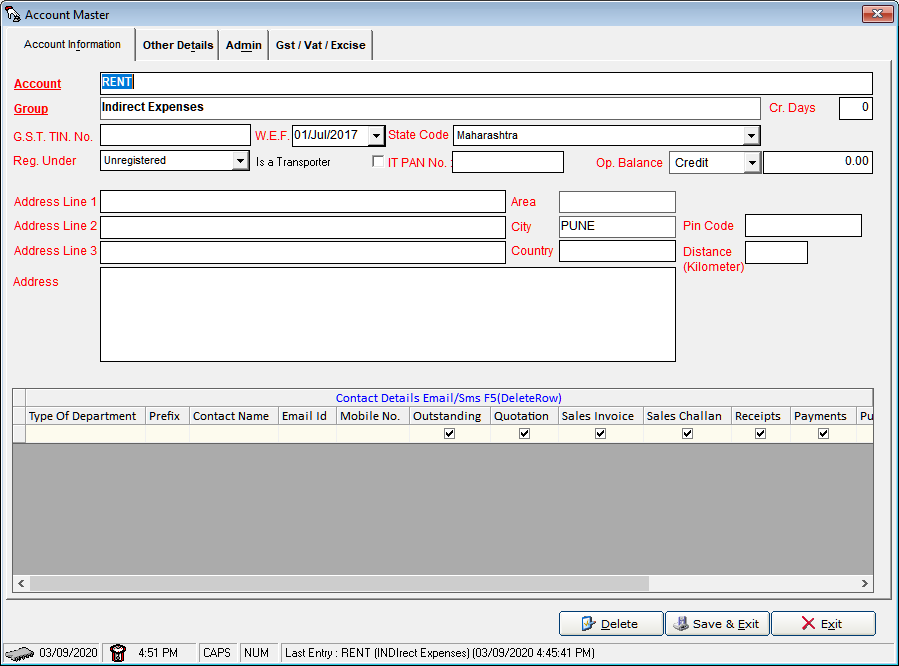Expand the Op. Balance Credit dropdown
This screenshot has width=899, height=666.
[752, 163]
